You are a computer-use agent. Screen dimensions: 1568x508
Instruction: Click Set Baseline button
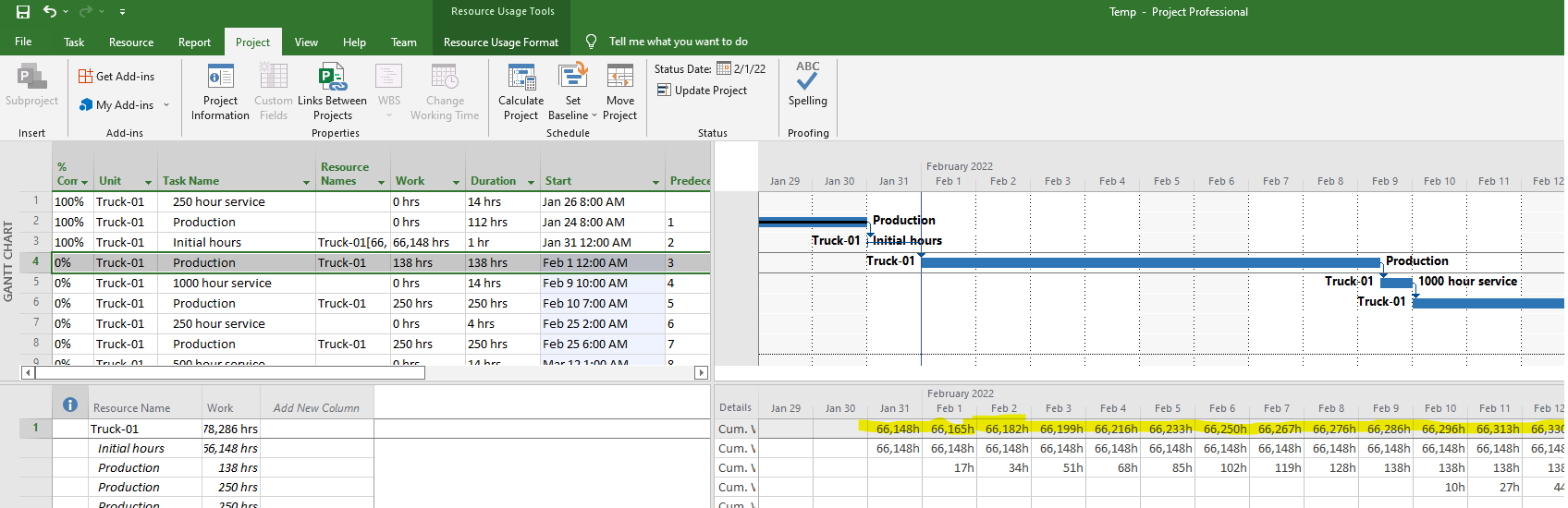(572, 91)
